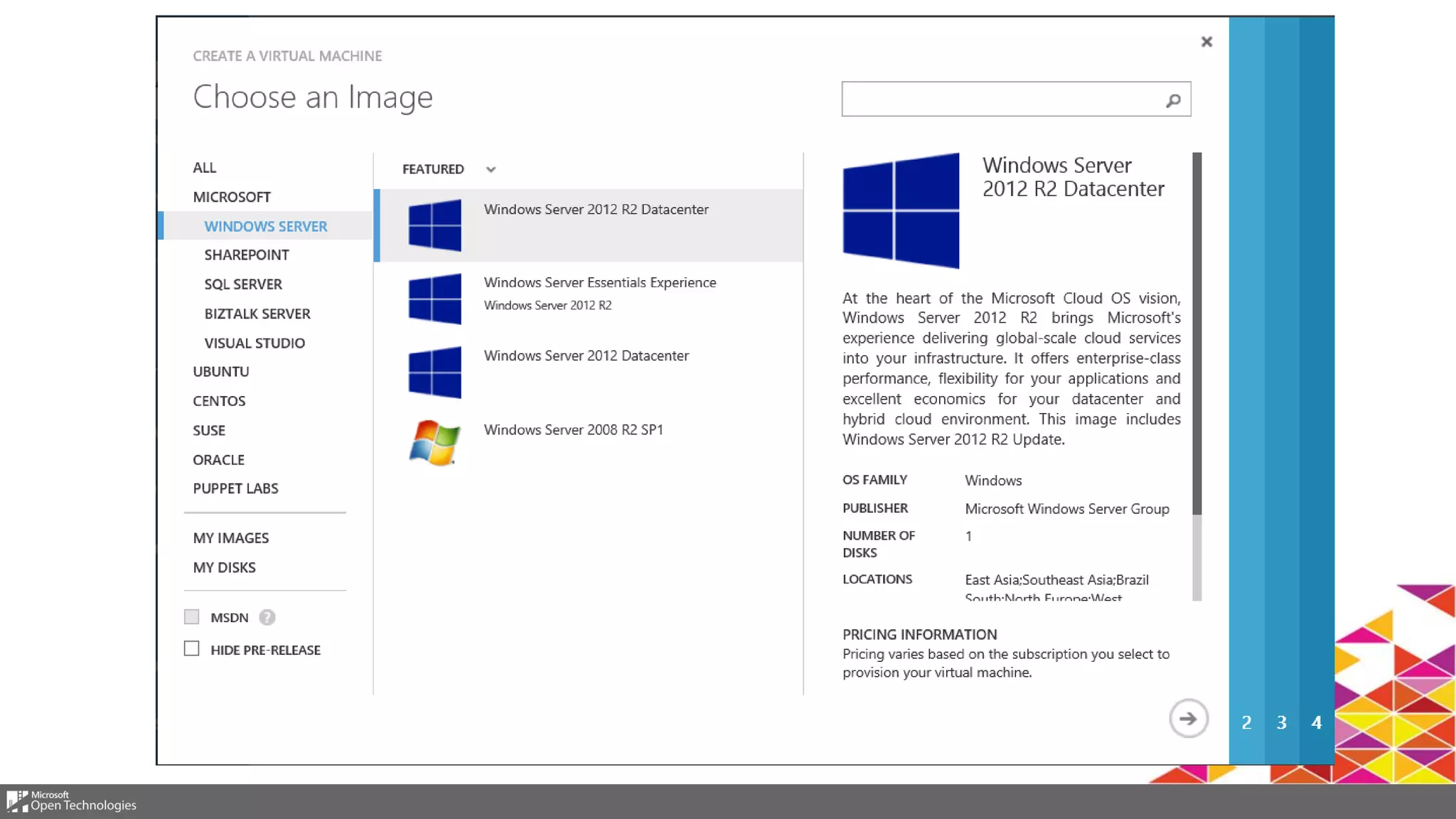Viewport: 1456px width, 819px height.
Task: Click the MSDN help question mark icon
Action: pyautogui.click(x=267, y=617)
